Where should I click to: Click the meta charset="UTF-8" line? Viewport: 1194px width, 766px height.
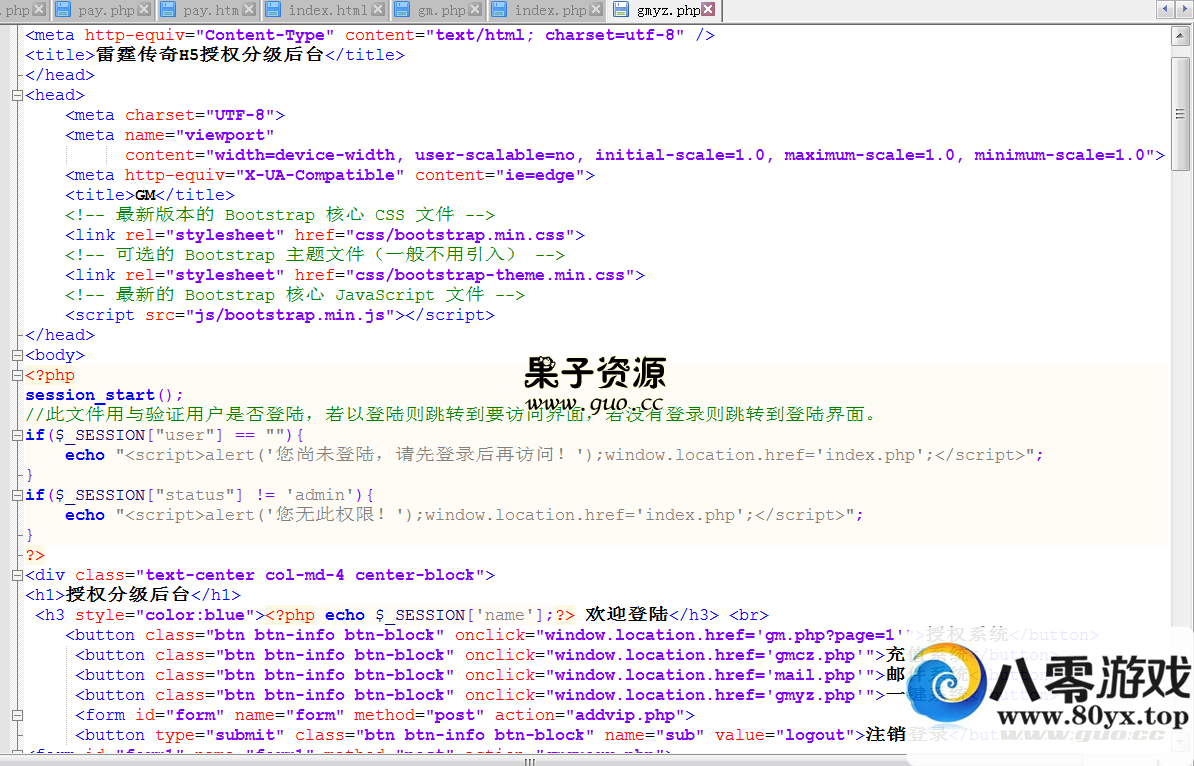pos(175,115)
